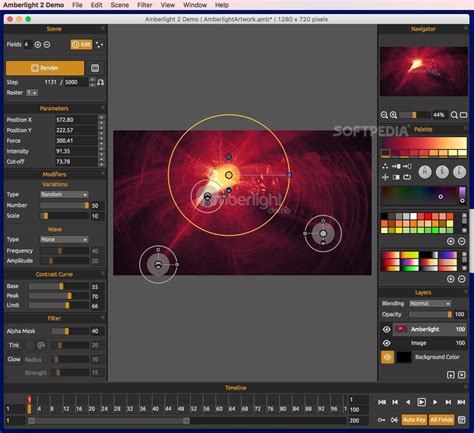Click the Render button
This screenshot has width=474, height=433.
tap(45, 68)
